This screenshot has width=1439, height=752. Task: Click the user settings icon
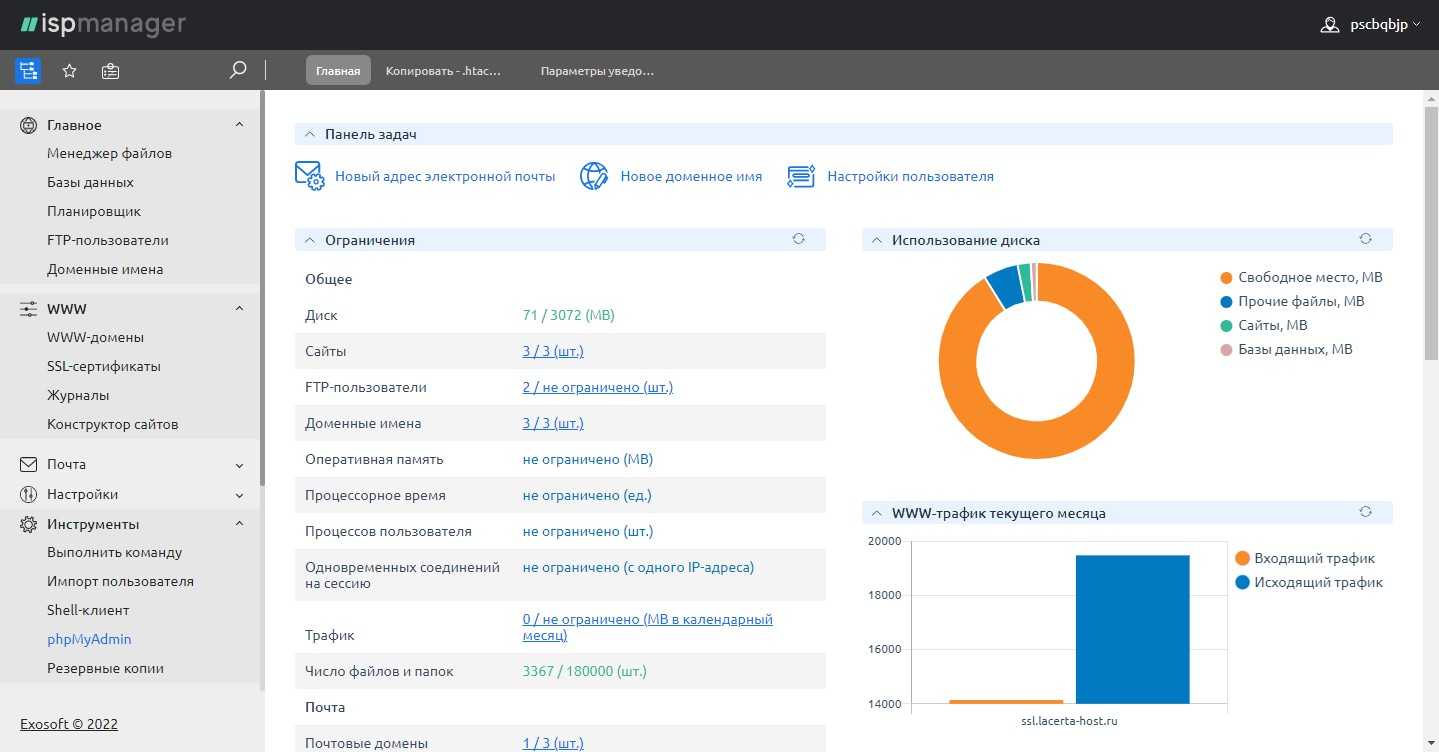click(801, 176)
